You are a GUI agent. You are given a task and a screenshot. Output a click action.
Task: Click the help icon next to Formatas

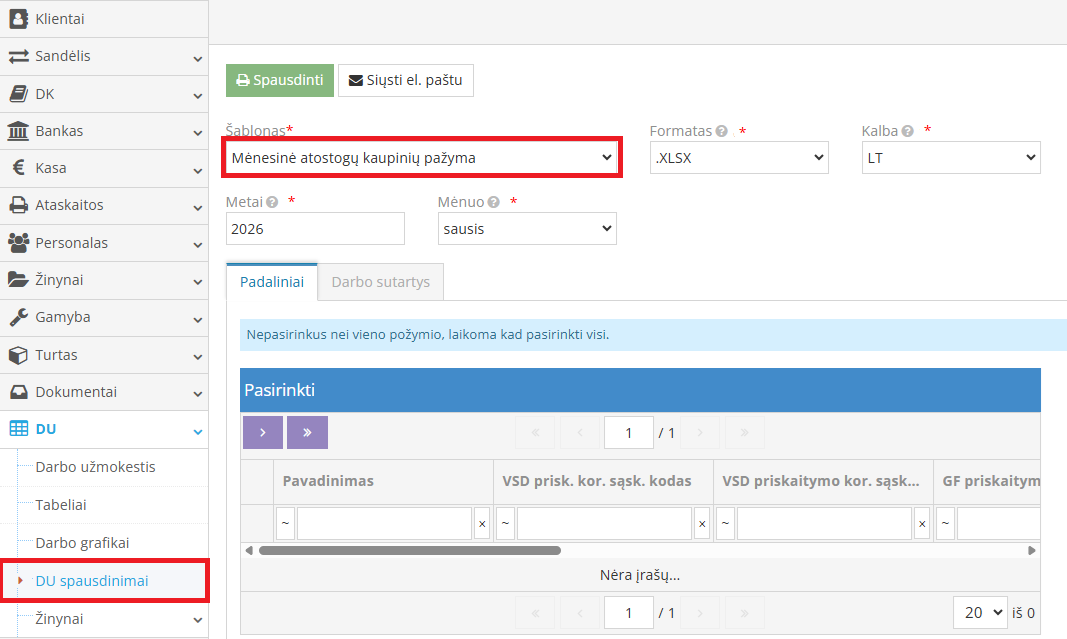(x=722, y=131)
